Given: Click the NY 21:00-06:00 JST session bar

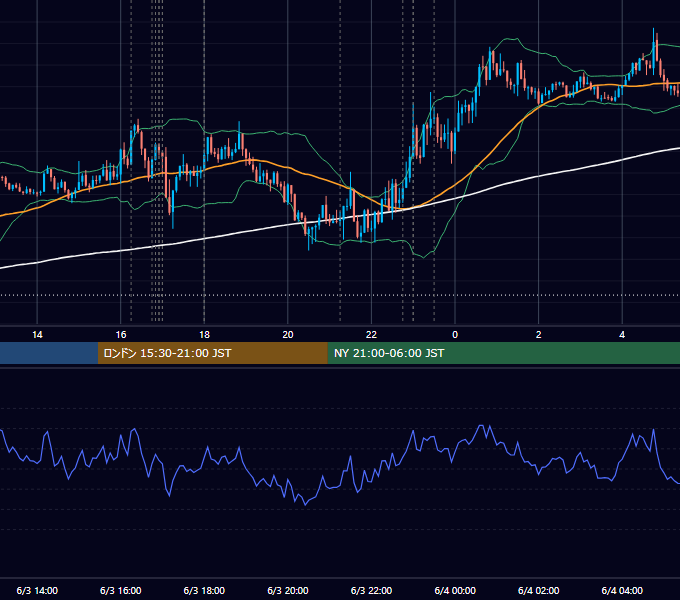Looking at the screenshot, I should (503, 353).
